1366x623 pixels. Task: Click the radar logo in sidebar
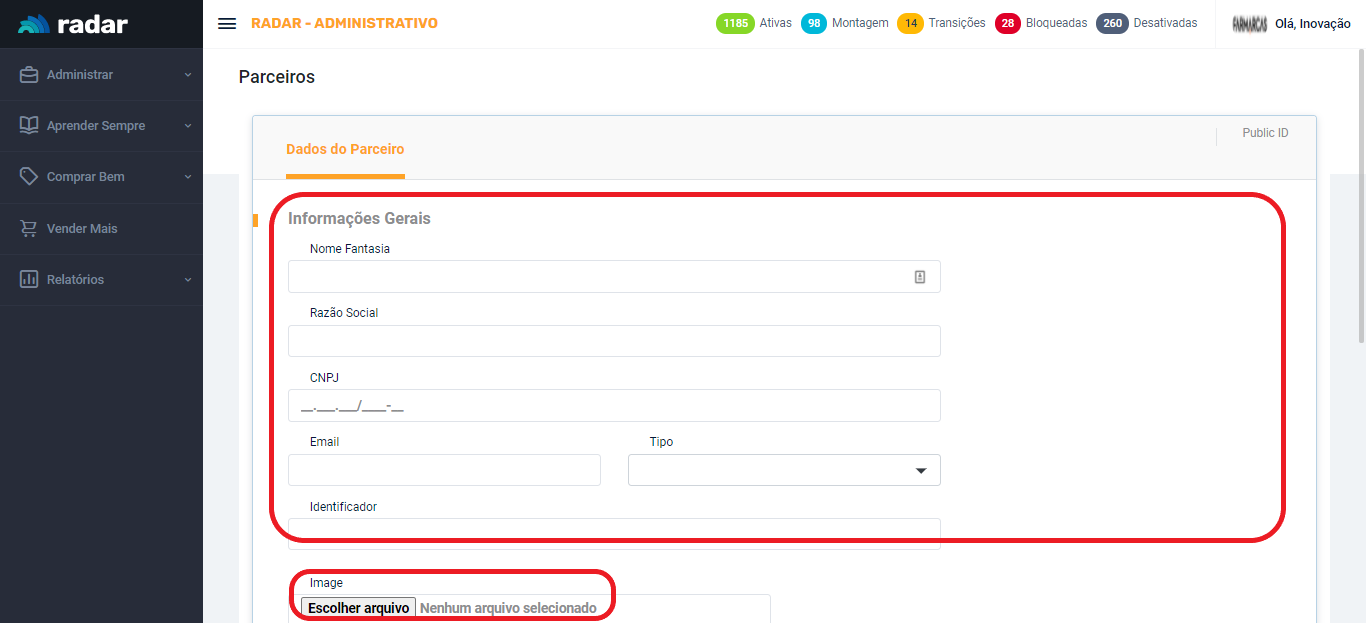point(73,24)
